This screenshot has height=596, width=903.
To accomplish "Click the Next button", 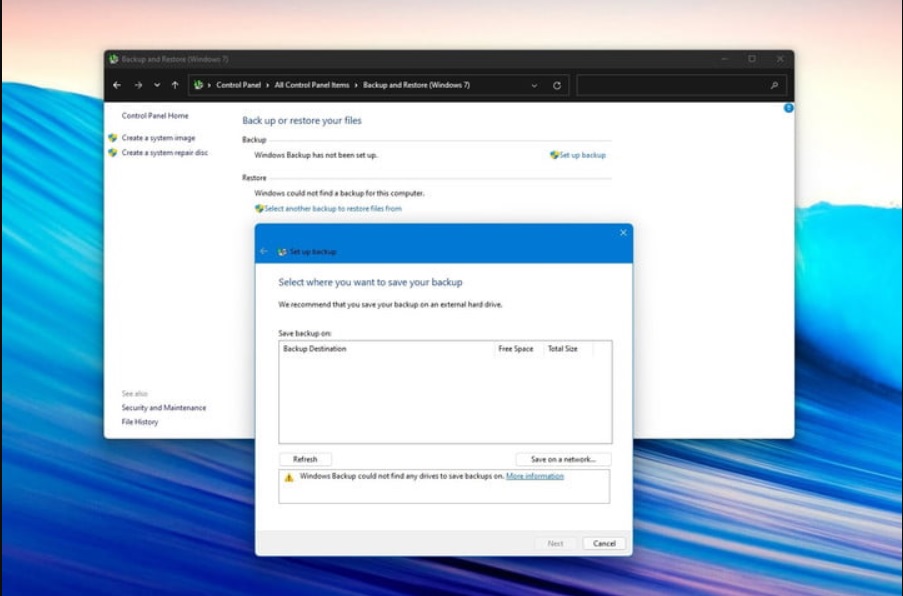I will pyautogui.click(x=555, y=544).
